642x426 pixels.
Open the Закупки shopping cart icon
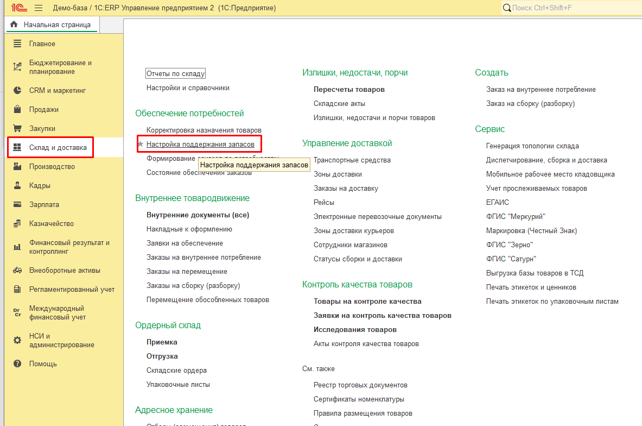click(x=17, y=128)
